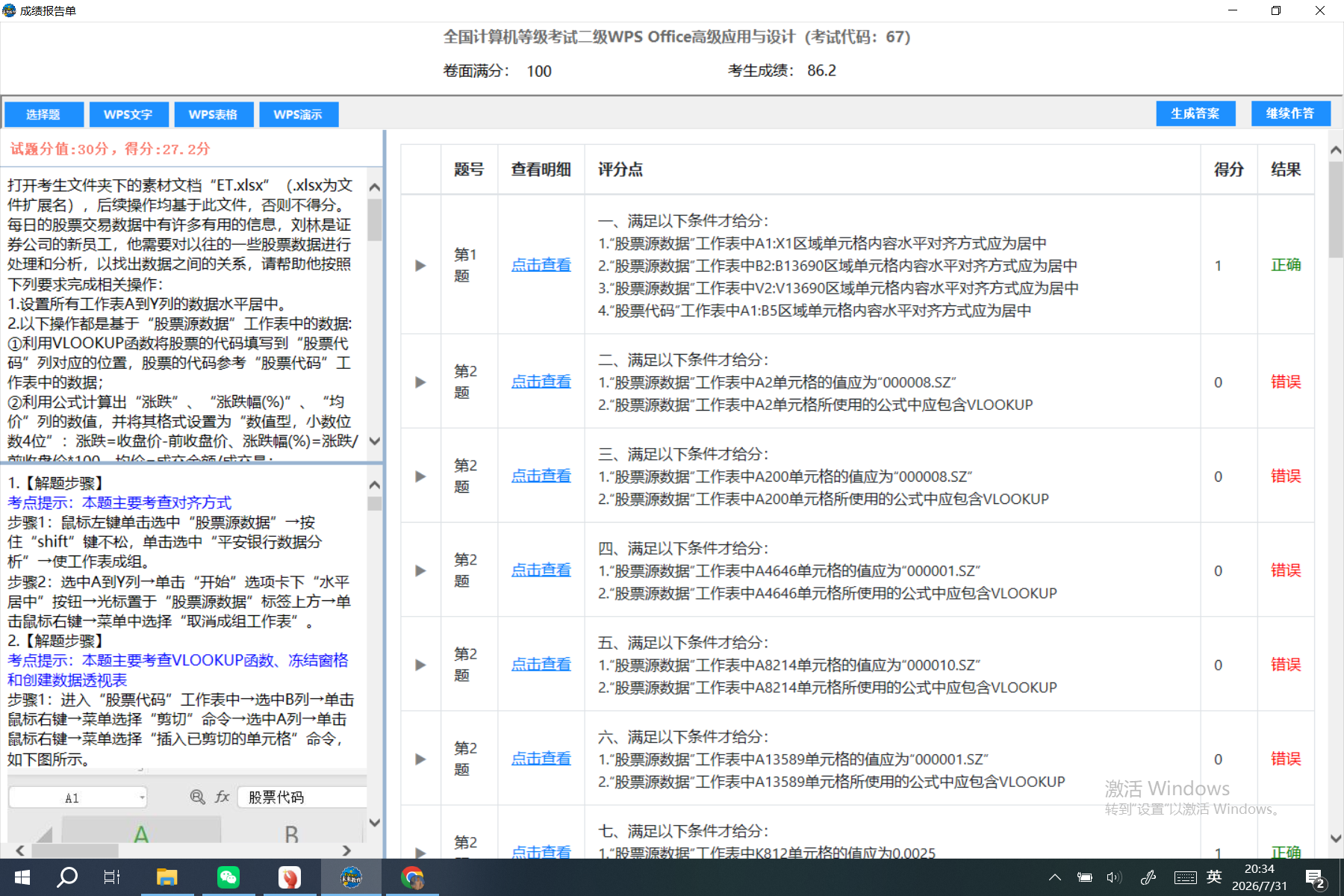This screenshot has height=896, width=1344.
Task: Open WeChat from the taskbar
Action: (x=228, y=877)
